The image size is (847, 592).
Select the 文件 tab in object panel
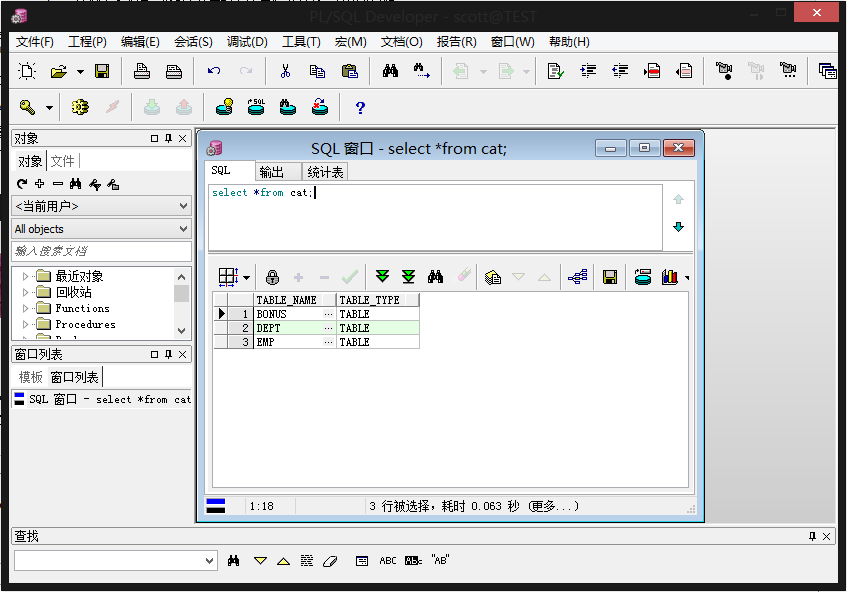[63, 161]
